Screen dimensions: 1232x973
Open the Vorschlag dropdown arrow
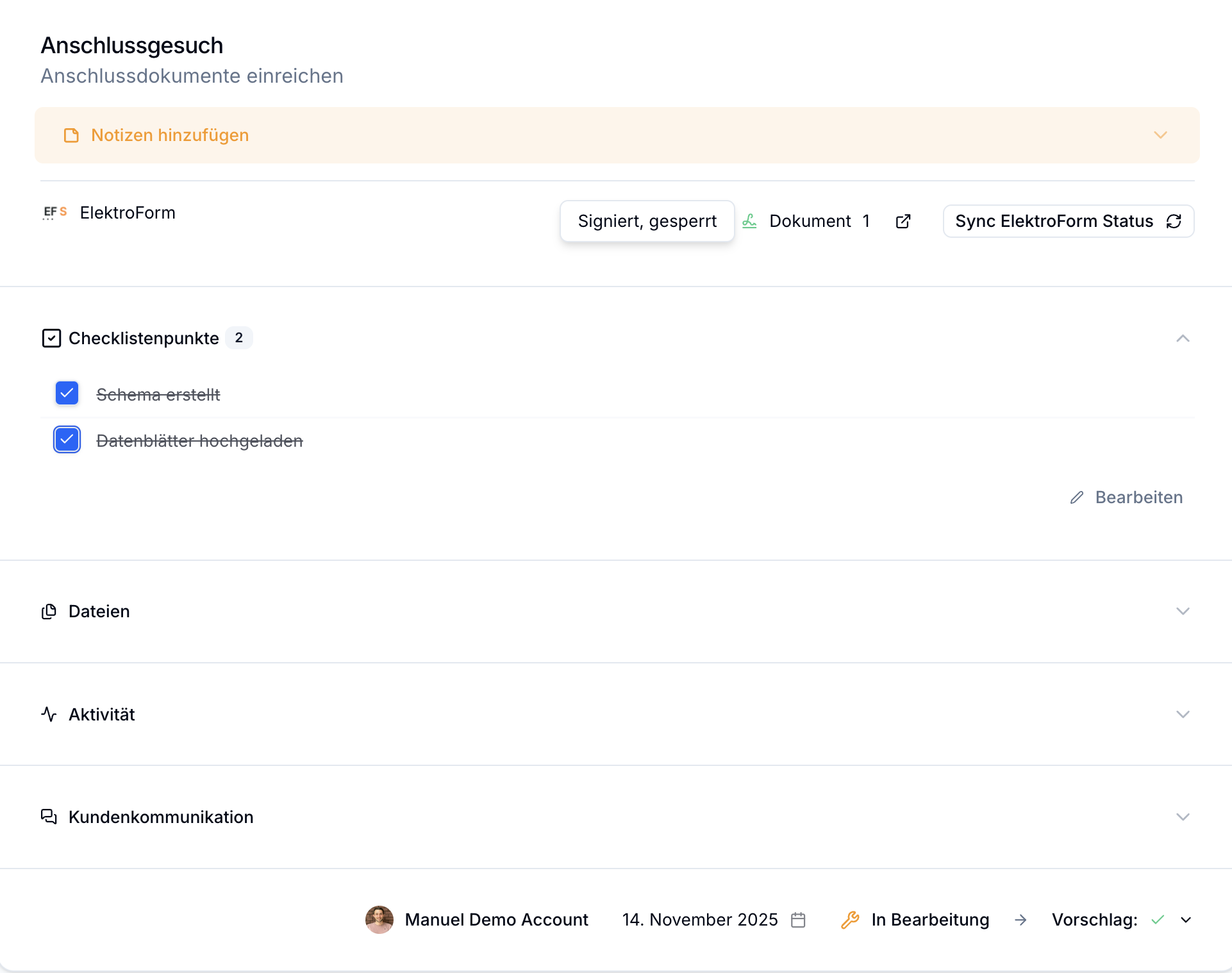(x=1186, y=920)
